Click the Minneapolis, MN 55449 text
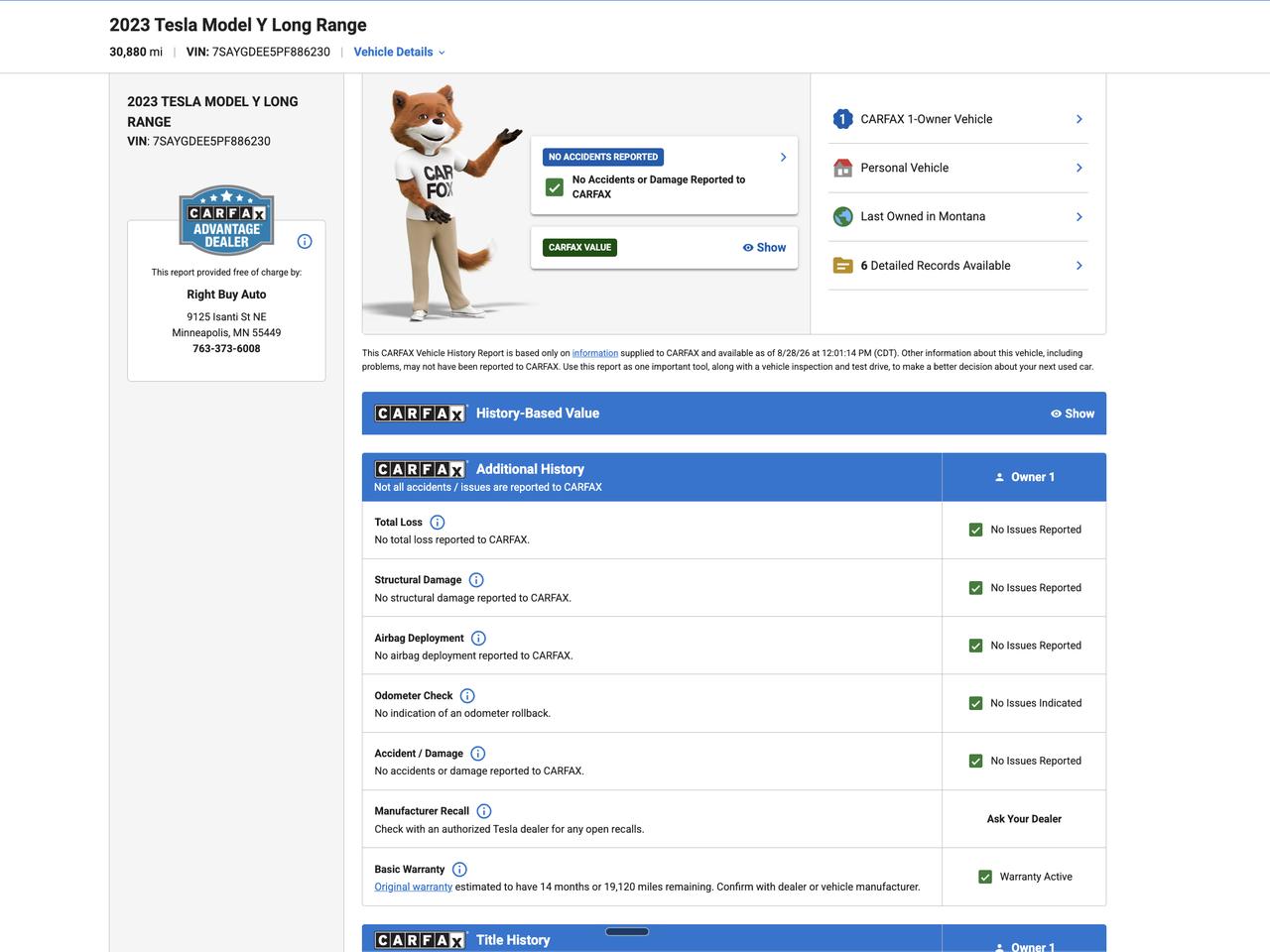 tap(226, 333)
